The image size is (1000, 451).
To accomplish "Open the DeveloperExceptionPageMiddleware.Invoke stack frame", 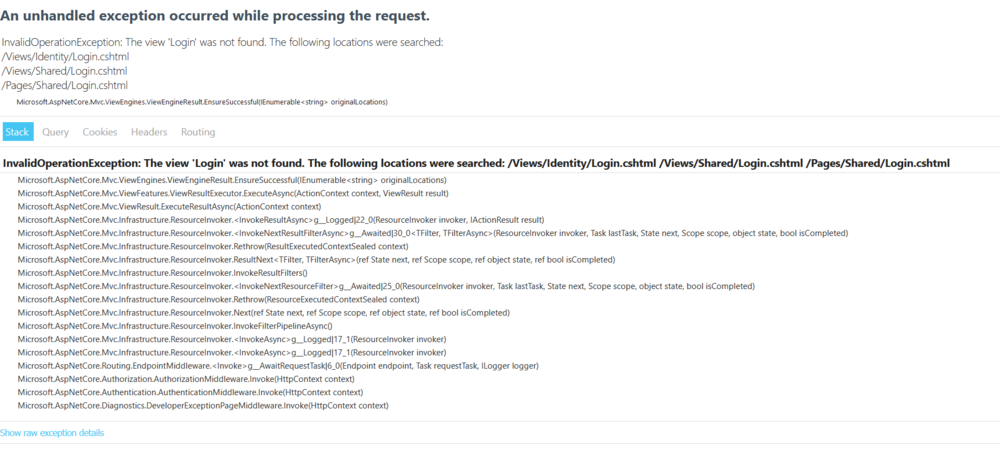I will 203,406.
